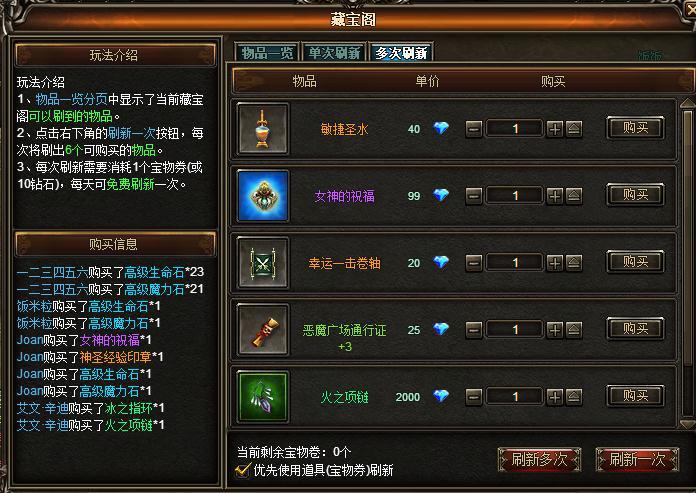The width and height of the screenshot is (696, 493).
Task: Click the item list vertical scrollbar track
Action: (688, 264)
